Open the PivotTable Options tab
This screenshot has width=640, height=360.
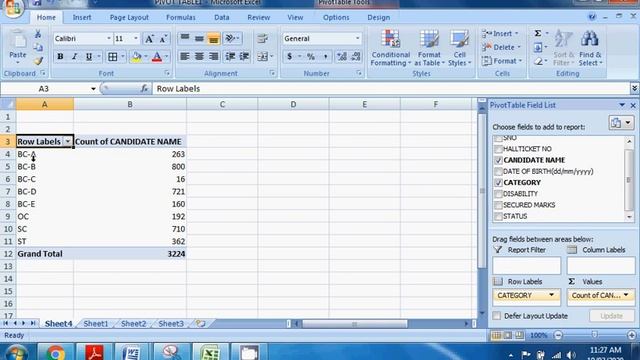(x=336, y=18)
